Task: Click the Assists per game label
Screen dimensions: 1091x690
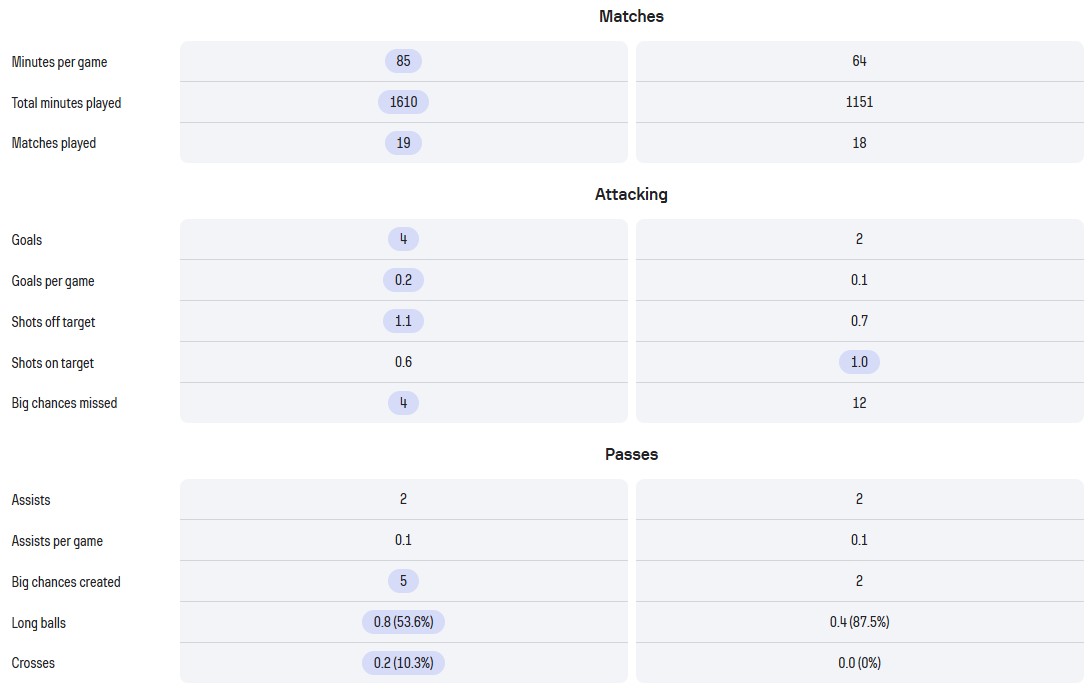Action: pos(57,541)
